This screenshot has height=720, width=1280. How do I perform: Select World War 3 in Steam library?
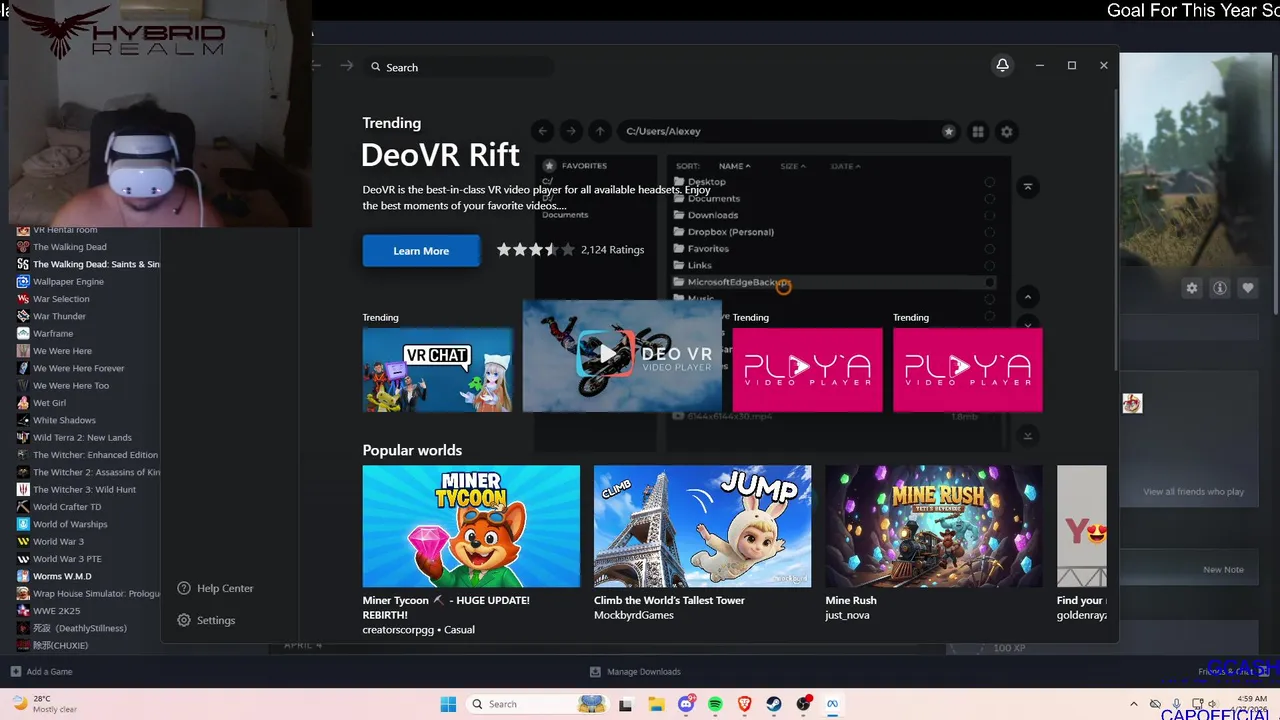point(58,542)
